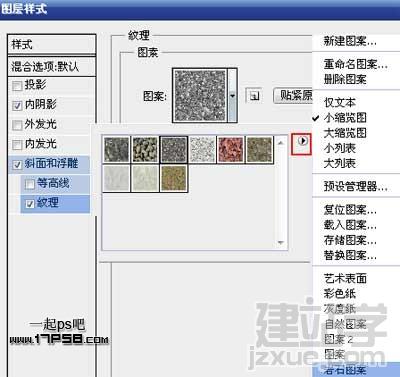
Task: Click the create new preset pattern icon
Action: tap(254, 96)
